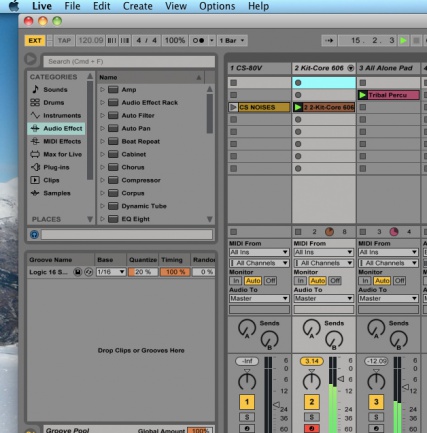Toggle the EXT sync button
427x433 pixels.
click(x=35, y=41)
